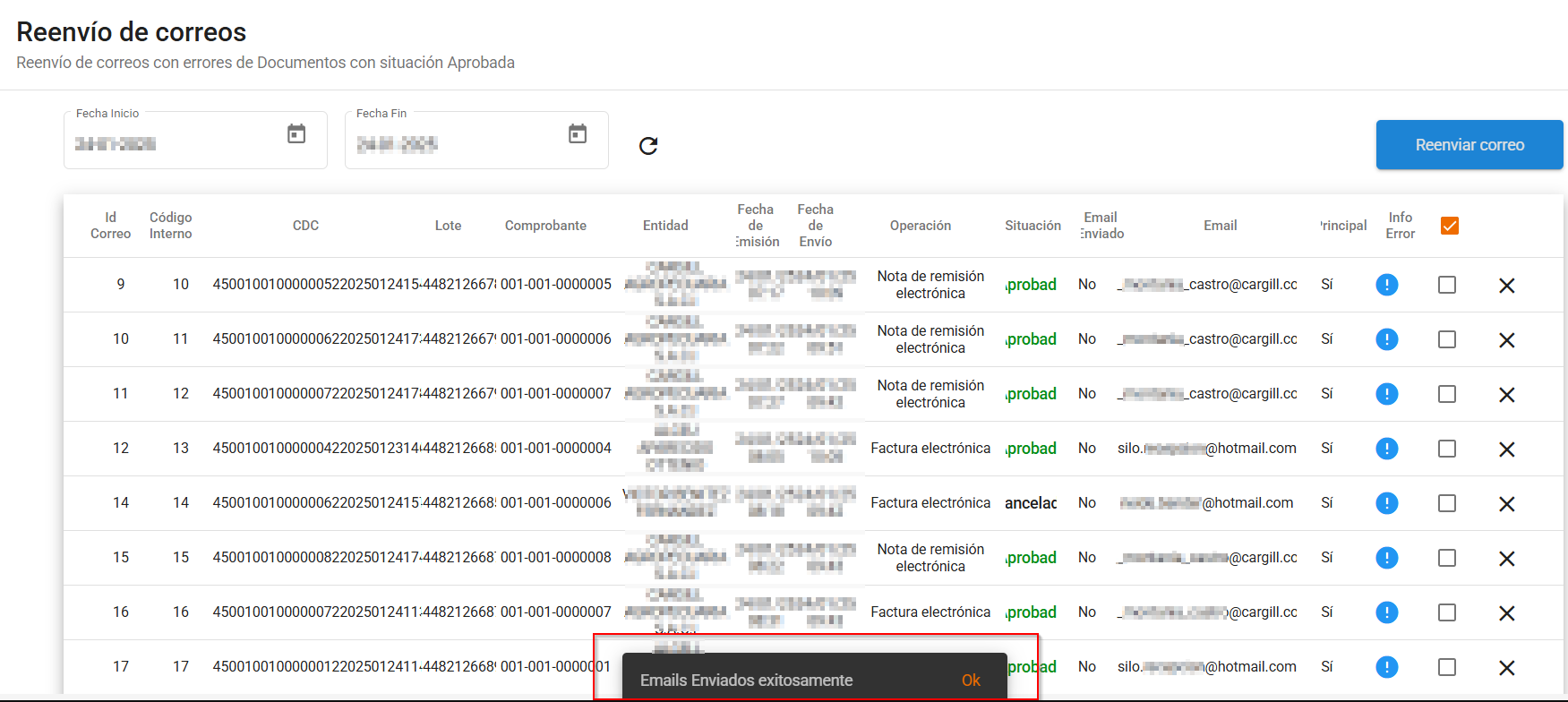Screen dimensions: 1568x702
Task: Click the X icon for Id Correo 10
Action: (x=1507, y=340)
